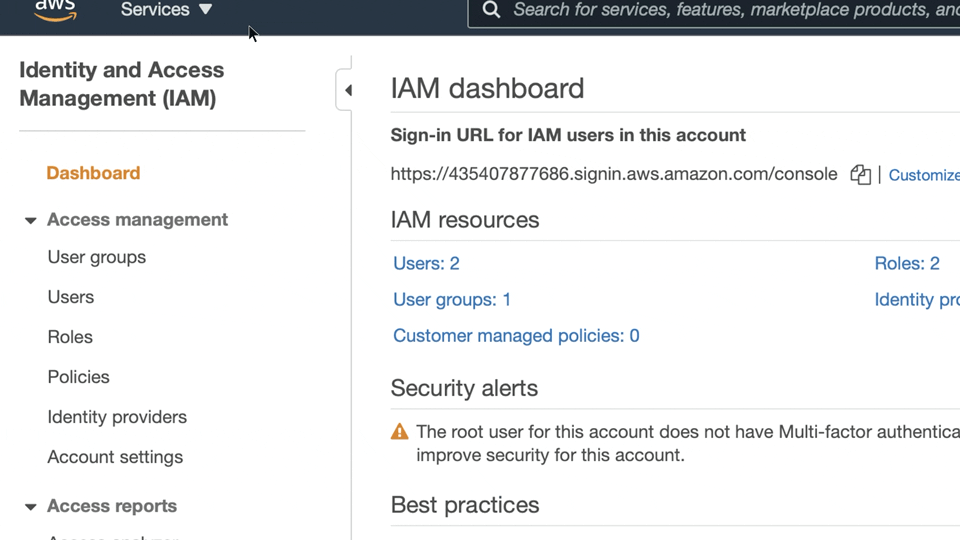Click the Identity and Access Management title

tap(121, 84)
